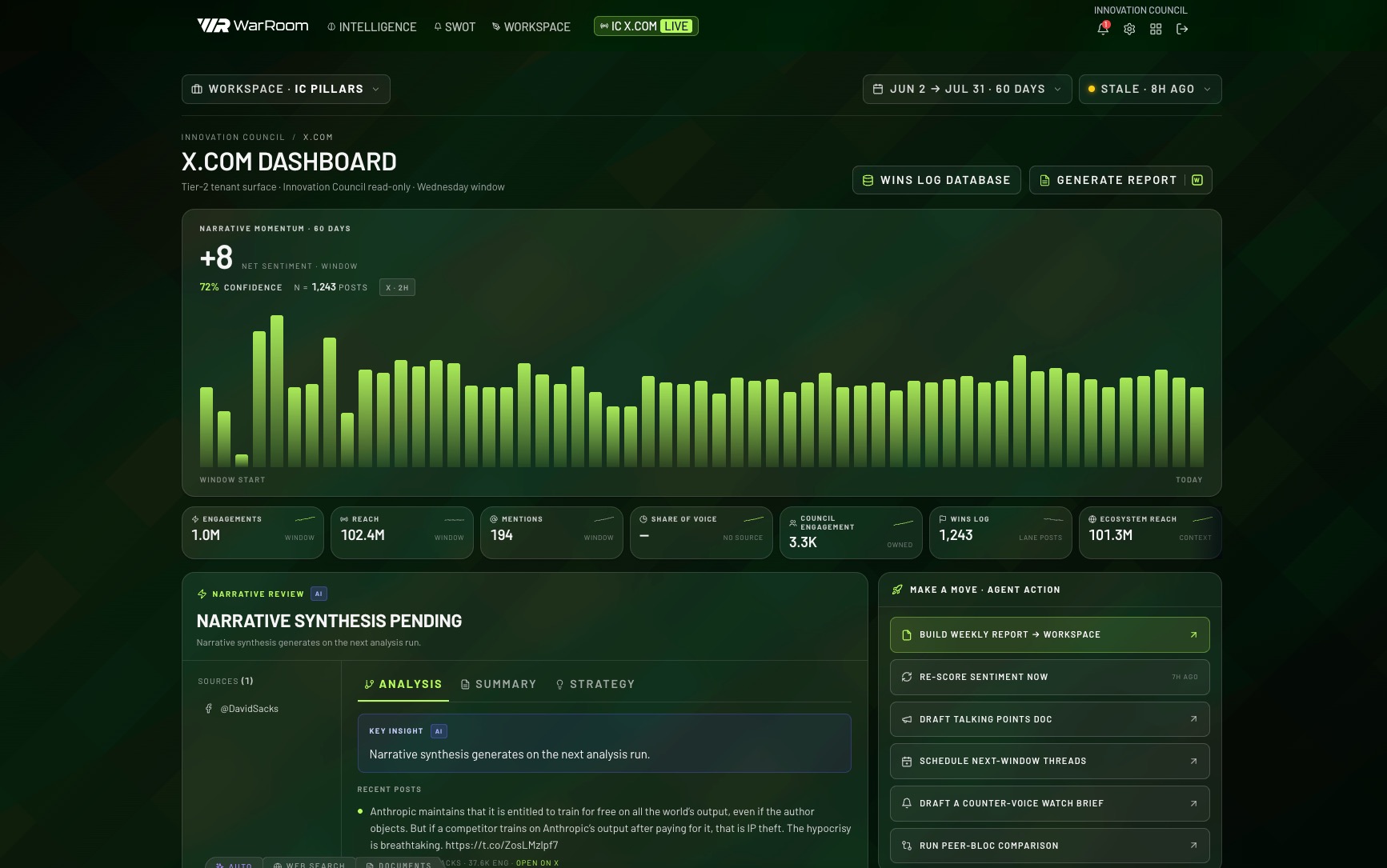Open the Reach 102.4M card
The width and height of the screenshot is (1387, 868).
point(402,532)
